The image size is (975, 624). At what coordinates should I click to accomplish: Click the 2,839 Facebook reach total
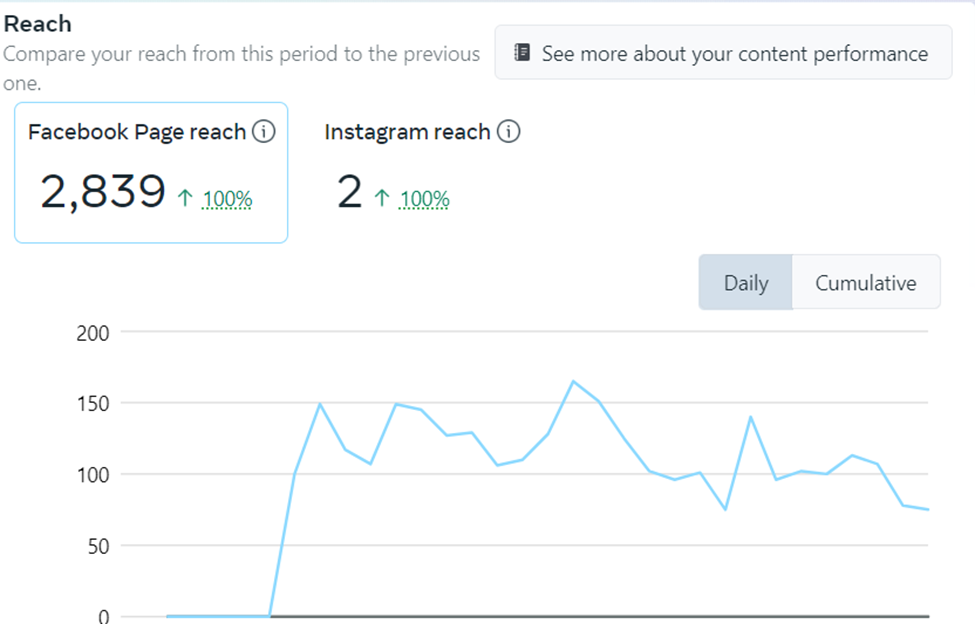pyautogui.click(x=102, y=192)
